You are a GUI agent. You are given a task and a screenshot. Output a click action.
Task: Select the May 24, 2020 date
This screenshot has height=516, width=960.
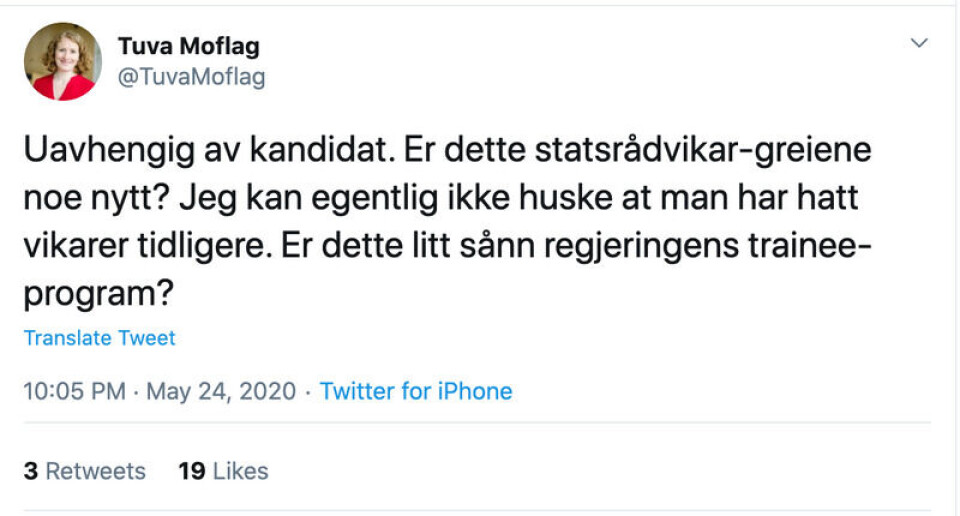(221, 391)
